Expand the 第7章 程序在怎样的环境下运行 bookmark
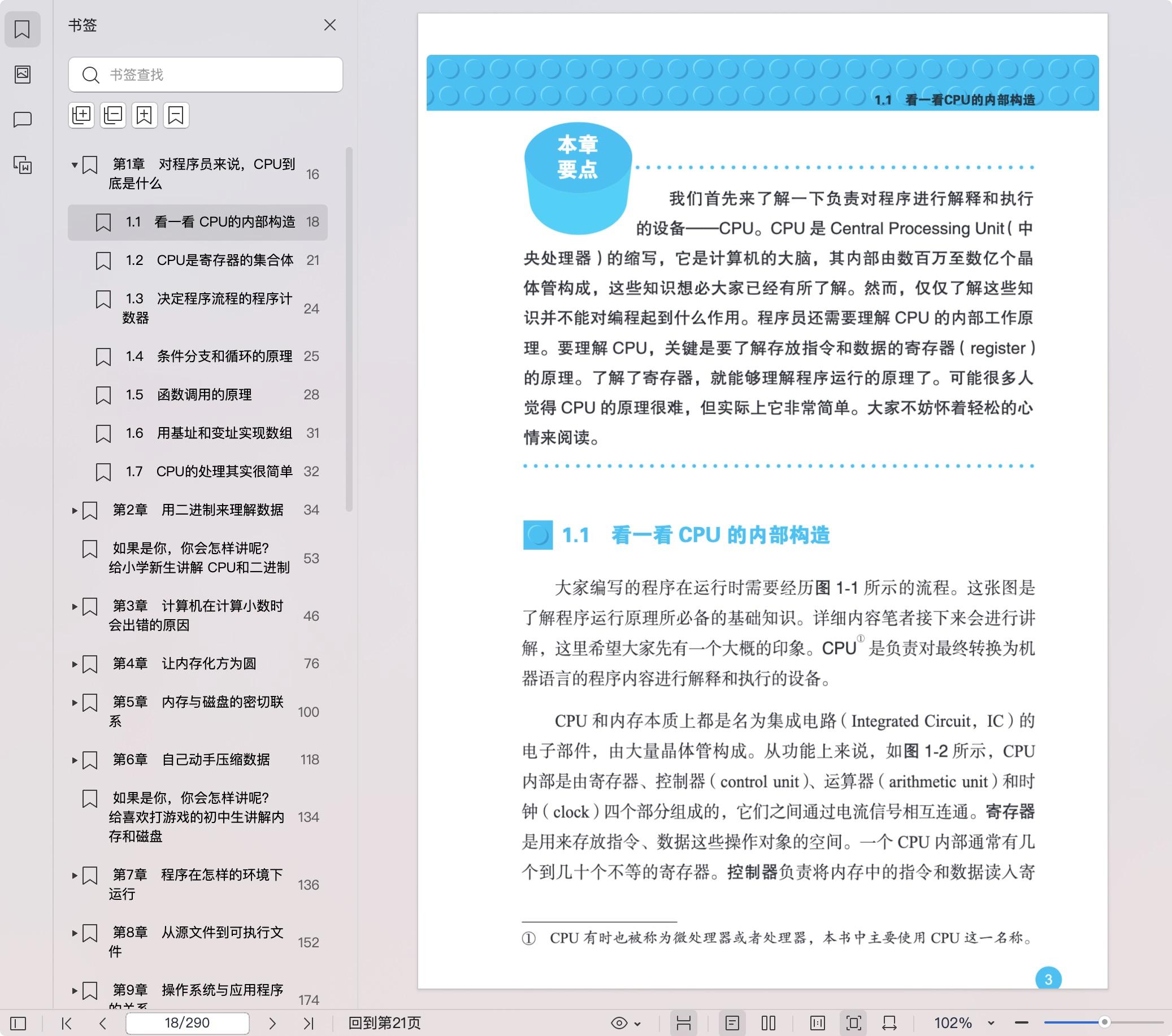Screen dimensions: 1172x1036 point(75,876)
